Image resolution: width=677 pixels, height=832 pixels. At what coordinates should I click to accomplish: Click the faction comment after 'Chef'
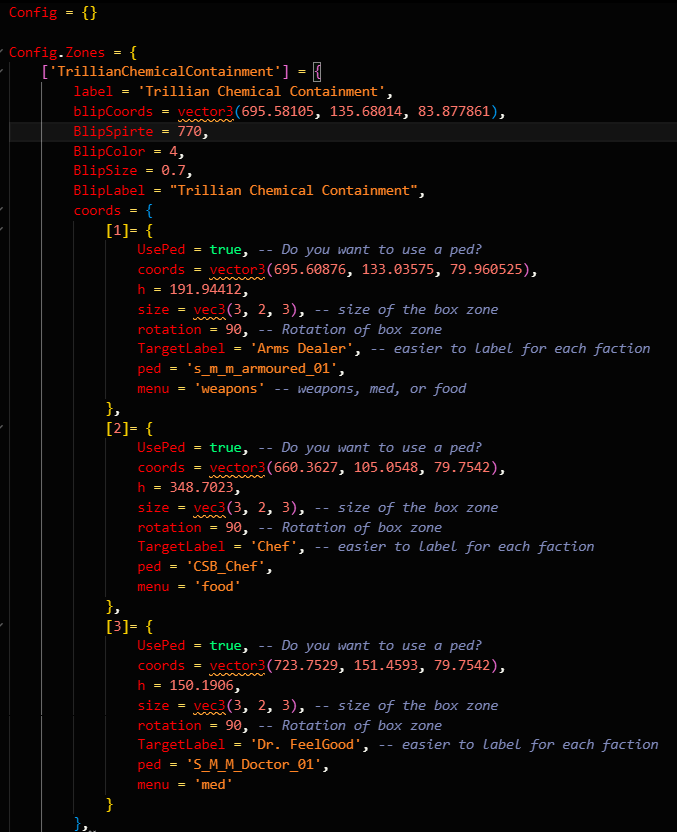click(457, 547)
